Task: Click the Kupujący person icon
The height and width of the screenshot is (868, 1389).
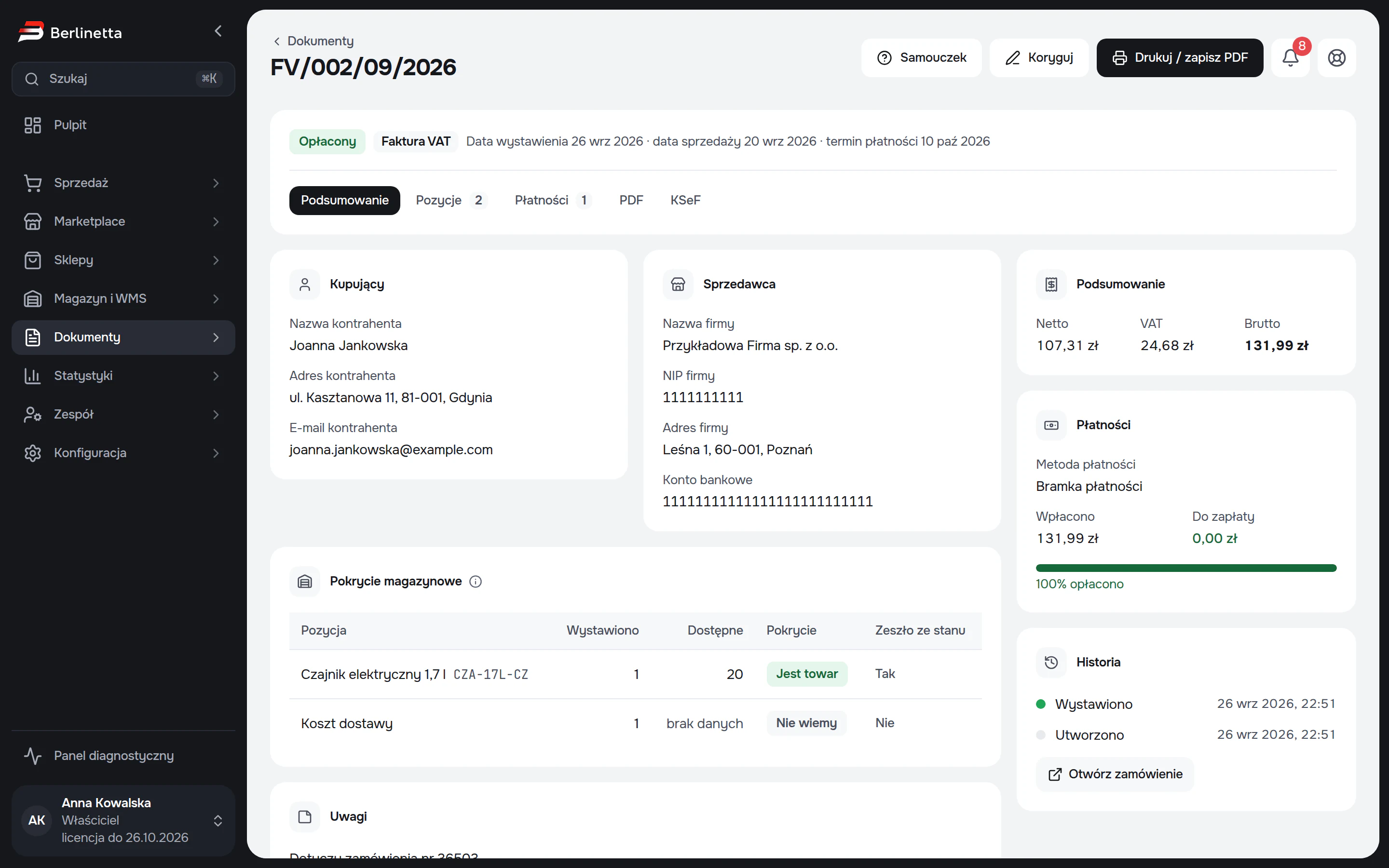Action: click(305, 284)
